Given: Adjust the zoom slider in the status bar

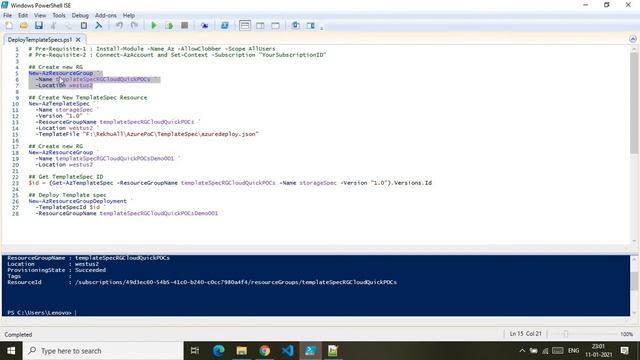Looking at the screenshot, I should [565, 334].
